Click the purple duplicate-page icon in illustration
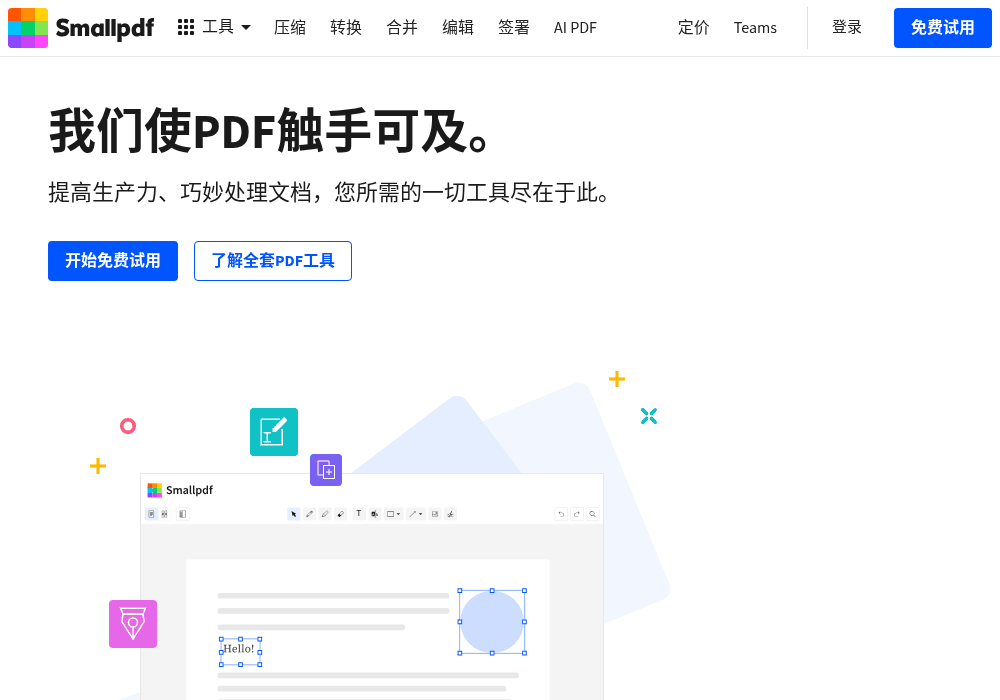This screenshot has width=1000, height=700. click(326, 470)
